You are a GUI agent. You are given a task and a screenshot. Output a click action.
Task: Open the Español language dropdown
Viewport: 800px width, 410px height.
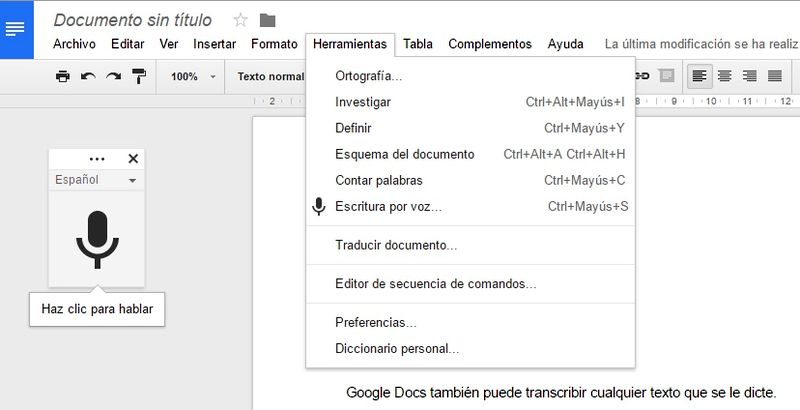coord(96,180)
